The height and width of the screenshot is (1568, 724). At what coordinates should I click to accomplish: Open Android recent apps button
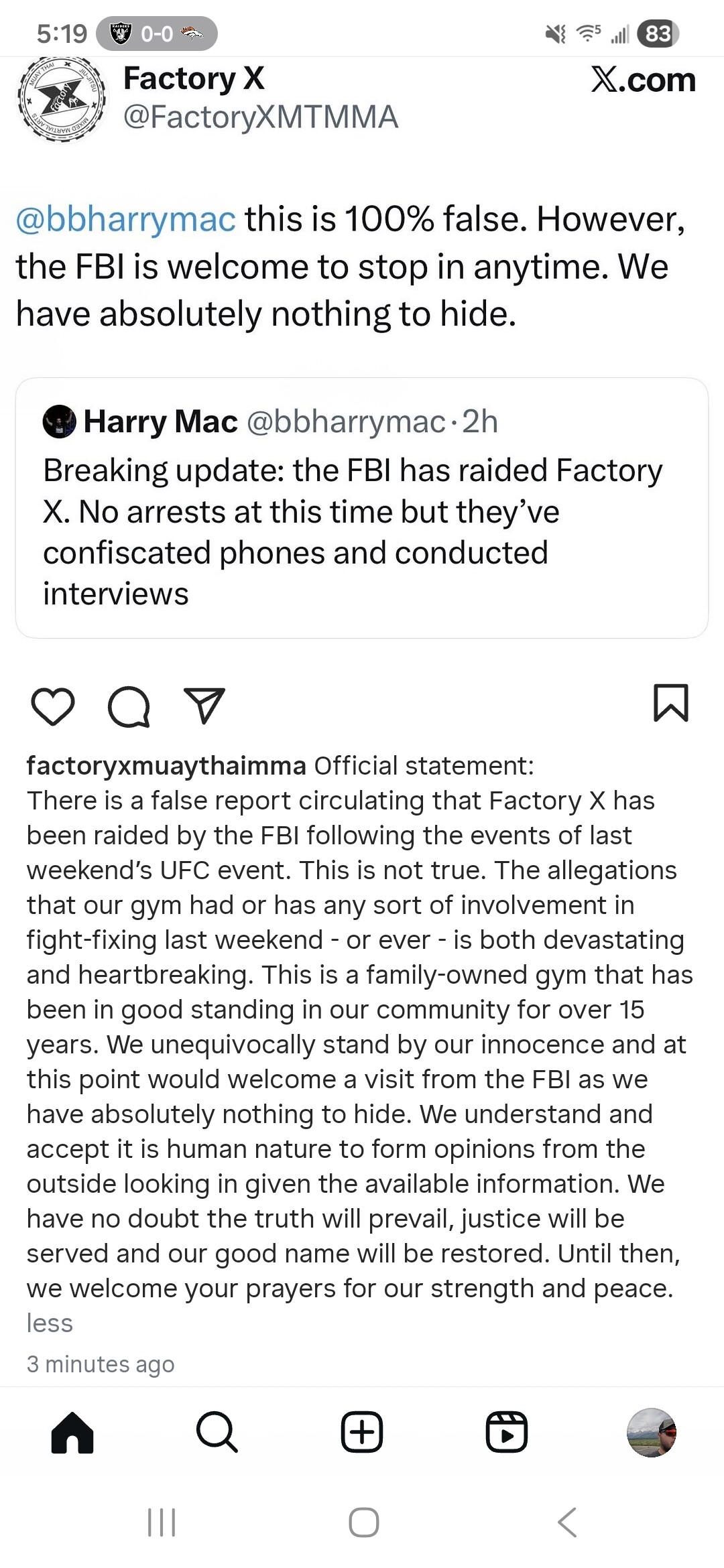point(162,1522)
